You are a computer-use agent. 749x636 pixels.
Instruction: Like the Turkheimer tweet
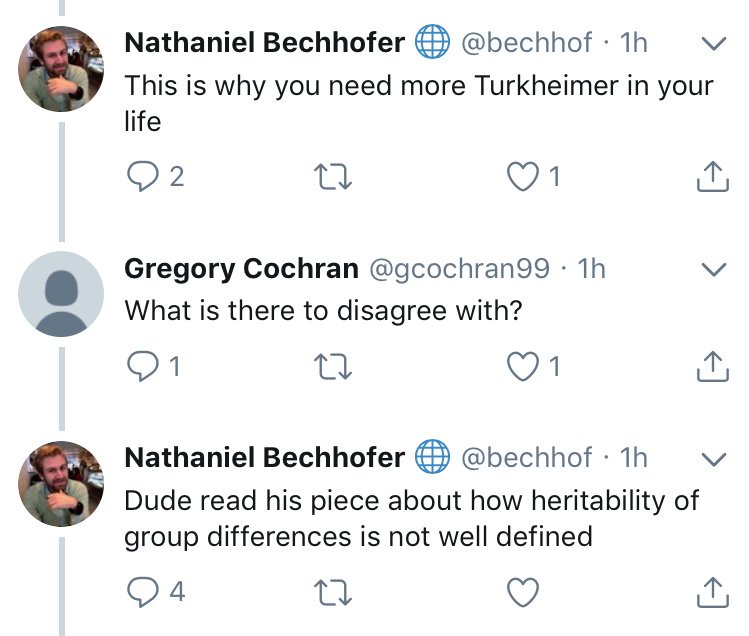coord(521,177)
